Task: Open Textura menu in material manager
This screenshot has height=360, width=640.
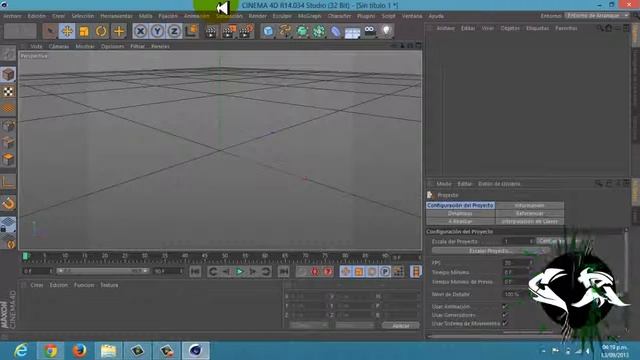Action: coord(109,285)
